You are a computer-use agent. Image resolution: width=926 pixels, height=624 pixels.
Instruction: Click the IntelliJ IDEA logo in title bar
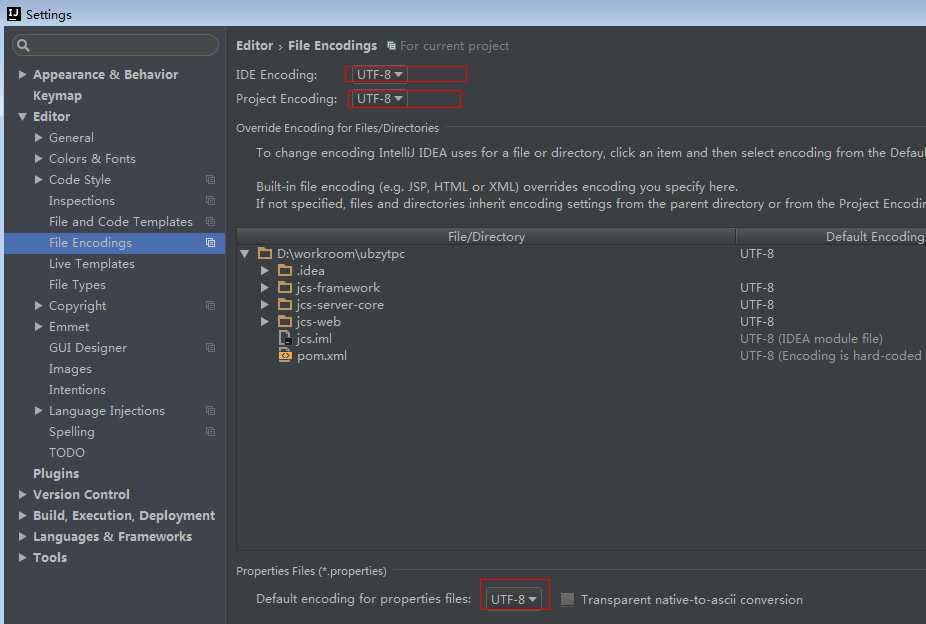point(14,14)
